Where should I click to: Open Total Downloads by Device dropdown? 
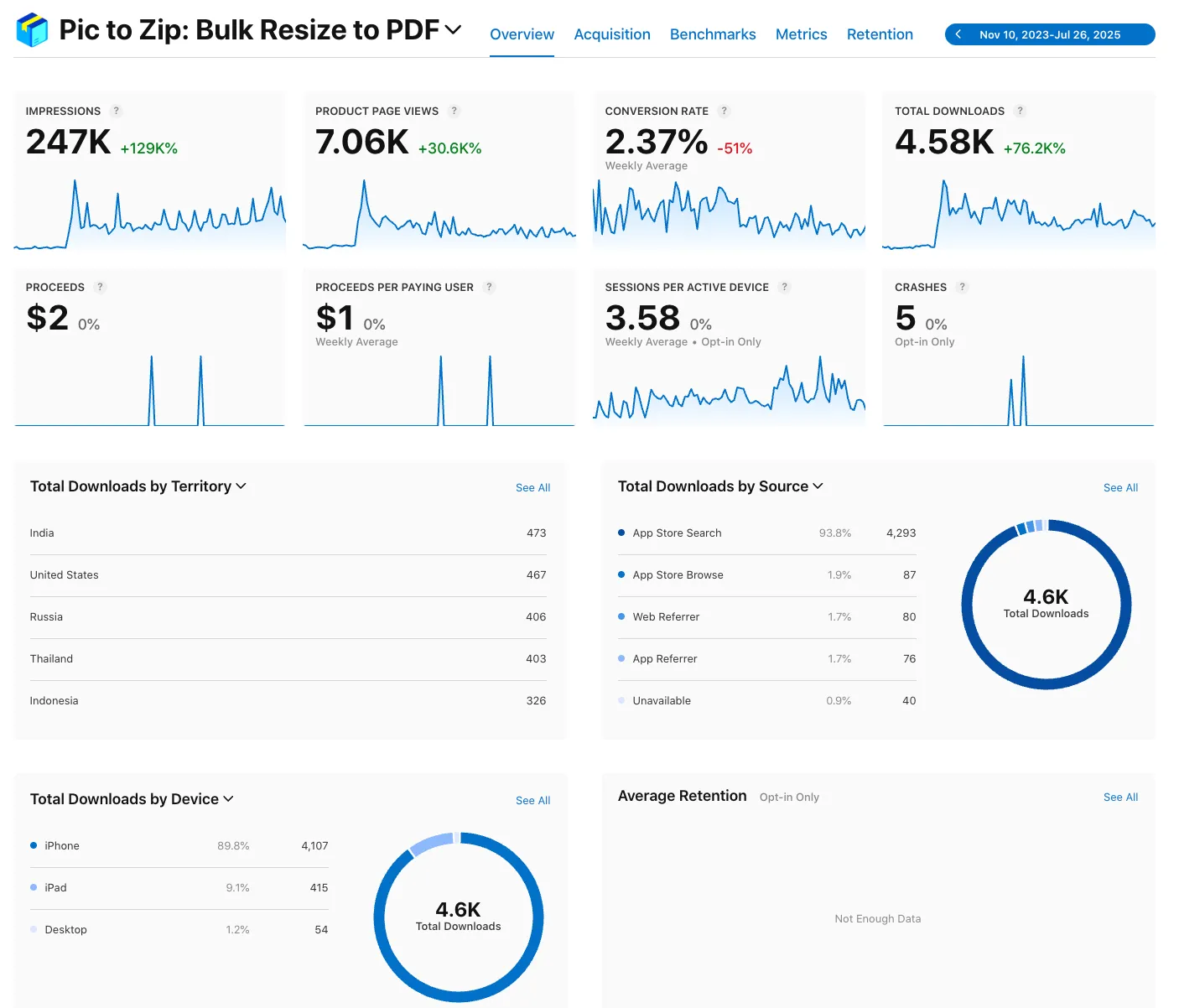coord(229,799)
